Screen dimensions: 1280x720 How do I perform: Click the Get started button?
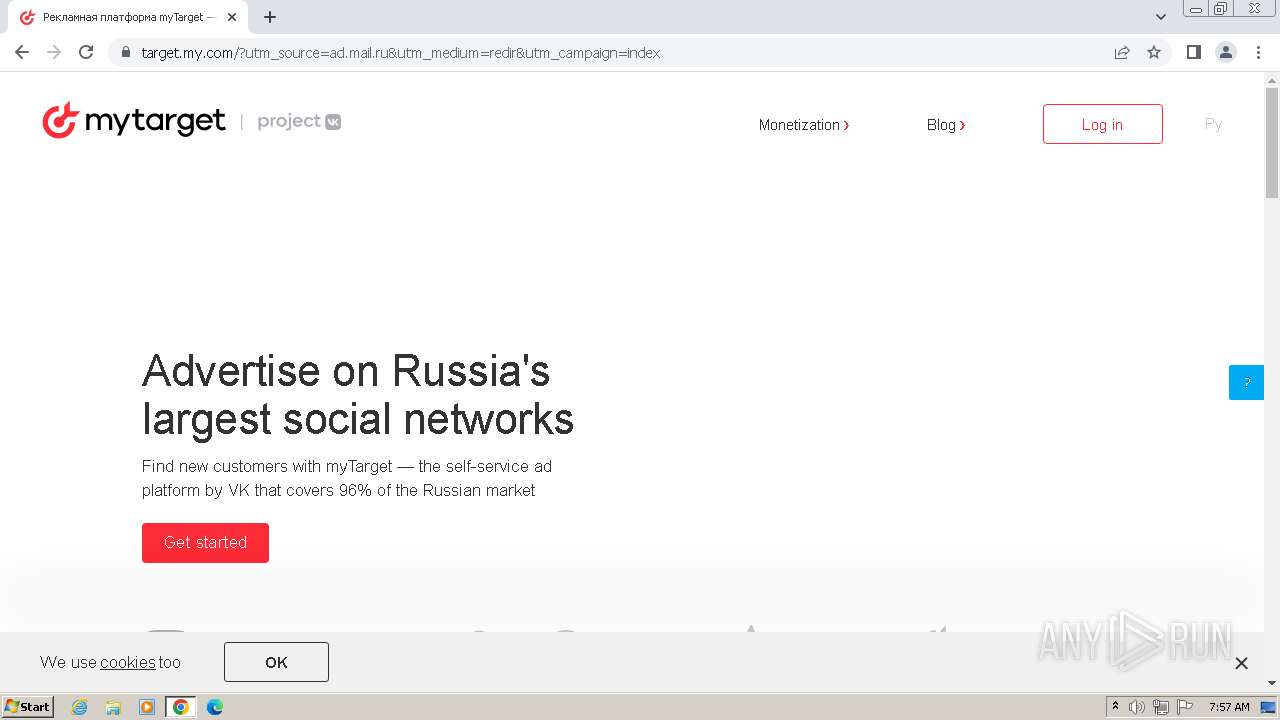click(x=205, y=542)
